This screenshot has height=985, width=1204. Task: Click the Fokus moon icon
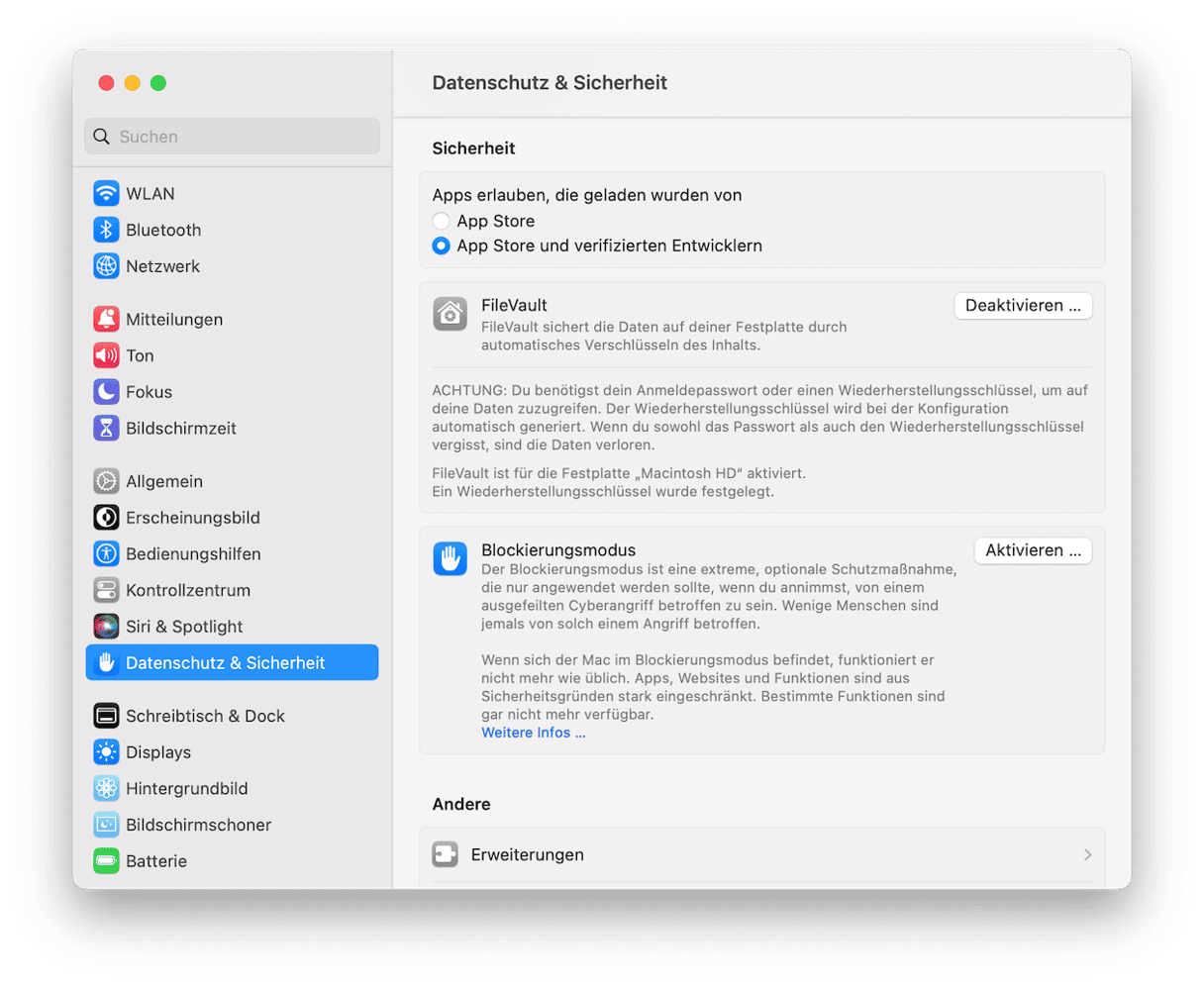pyautogui.click(x=106, y=392)
